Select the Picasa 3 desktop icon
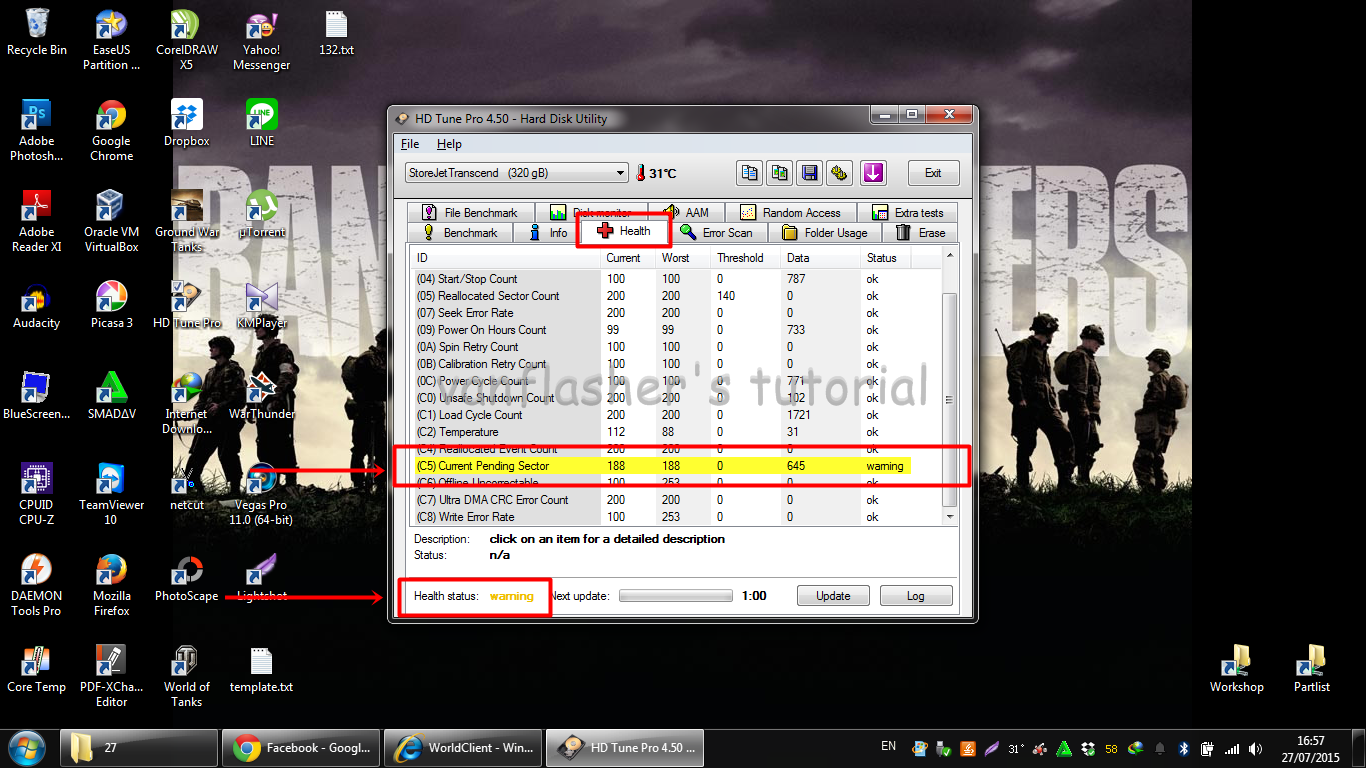 111,306
